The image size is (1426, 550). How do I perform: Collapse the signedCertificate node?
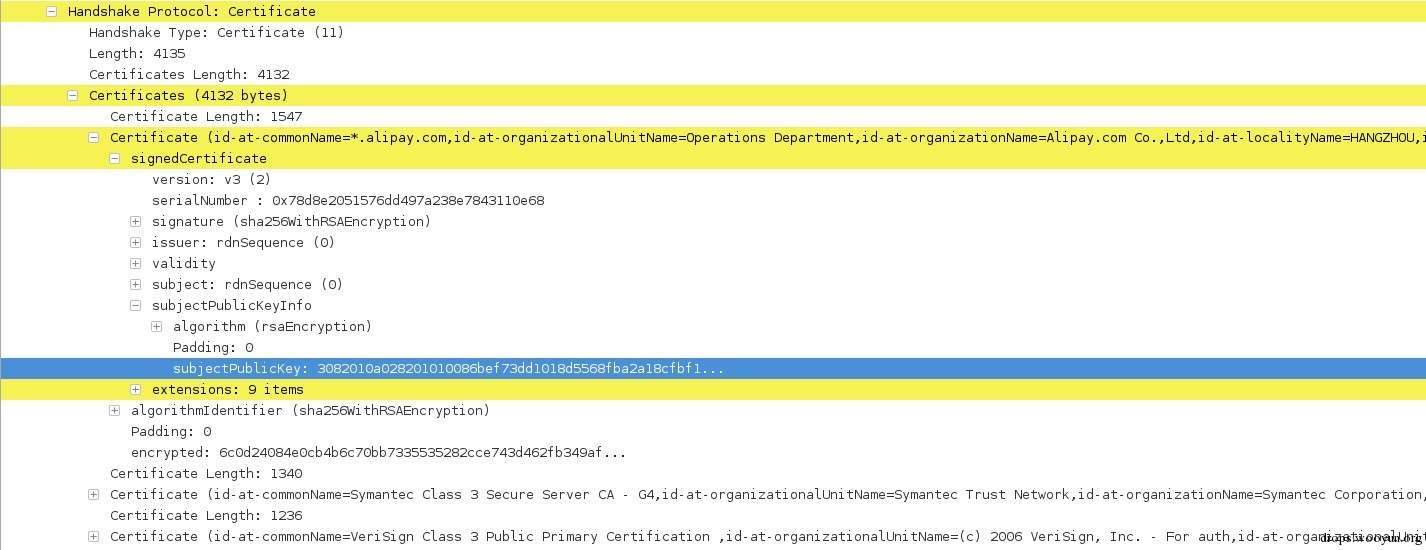tap(114, 158)
